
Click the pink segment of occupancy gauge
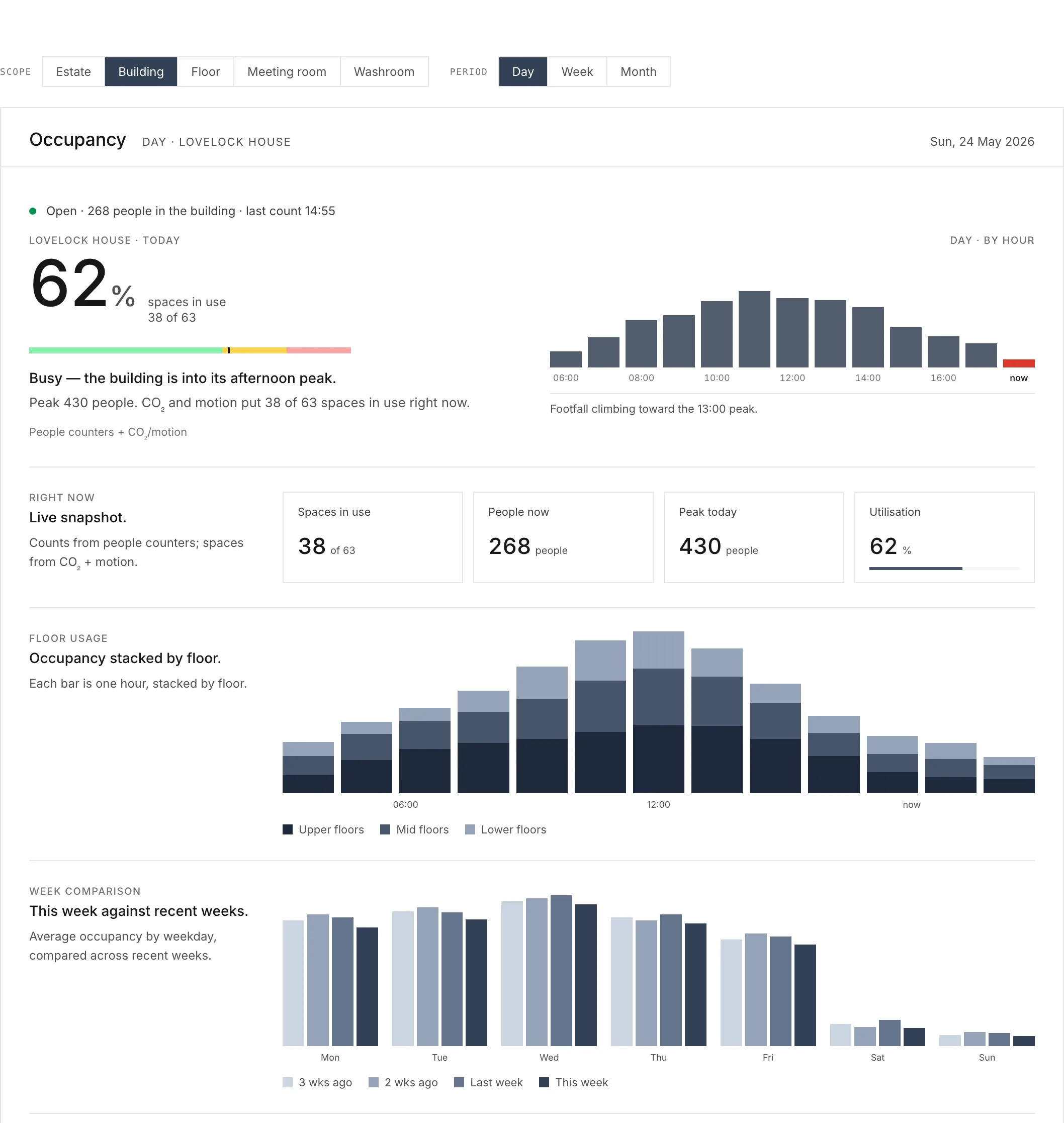pyautogui.click(x=319, y=350)
